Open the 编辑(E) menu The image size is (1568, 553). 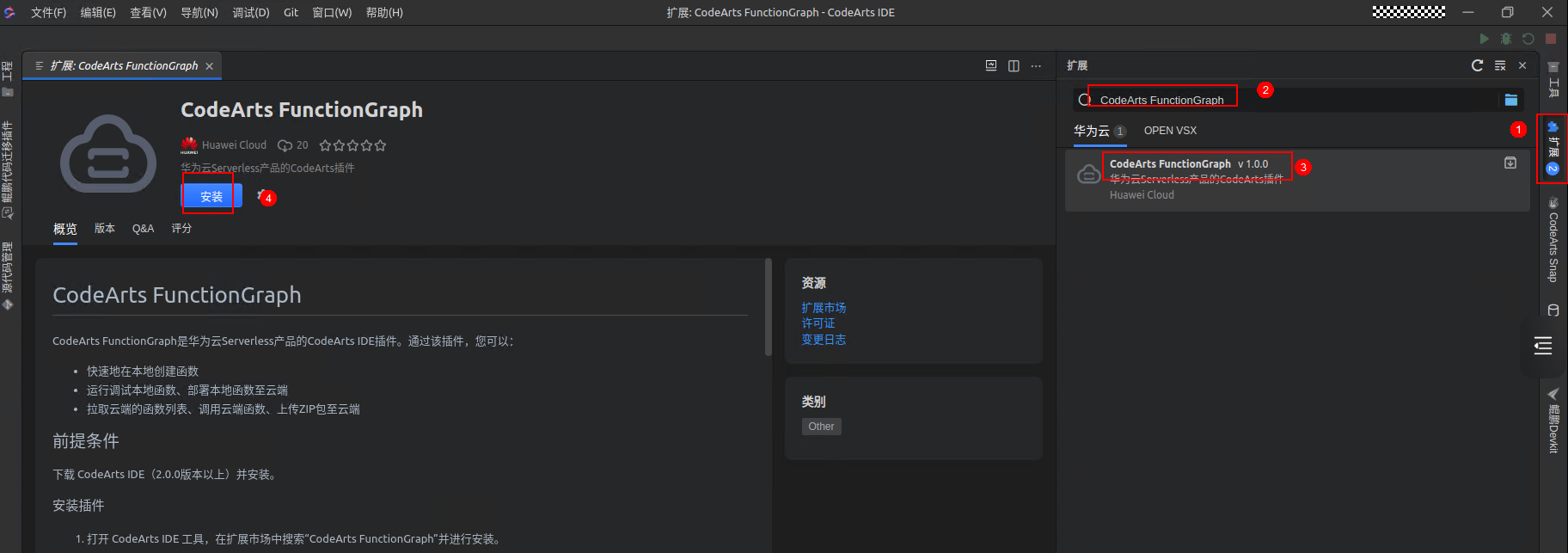point(98,12)
